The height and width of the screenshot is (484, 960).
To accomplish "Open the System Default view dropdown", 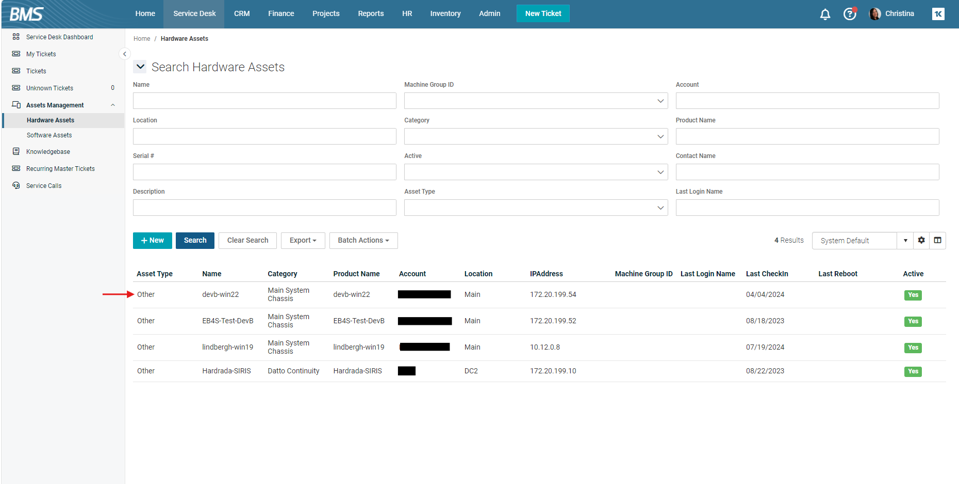I will coord(905,240).
